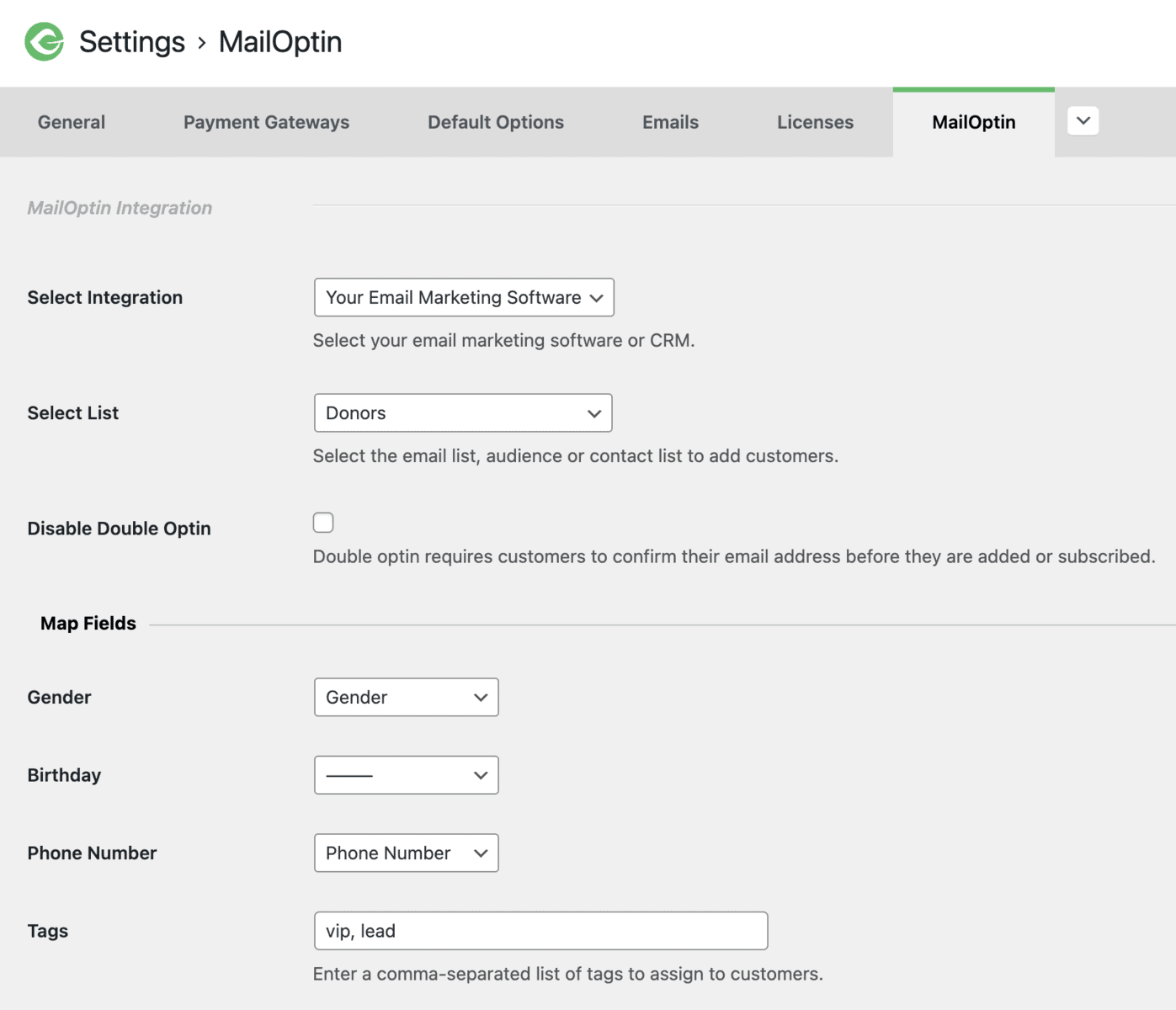Go to the Emails tab
Viewport: 1176px width, 1010px height.
click(670, 122)
